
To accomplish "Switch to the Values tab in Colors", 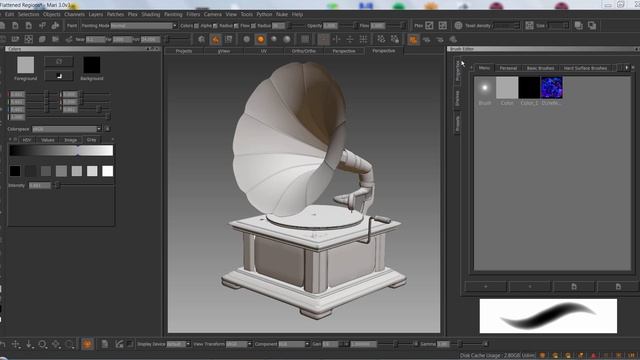I will coord(47,140).
